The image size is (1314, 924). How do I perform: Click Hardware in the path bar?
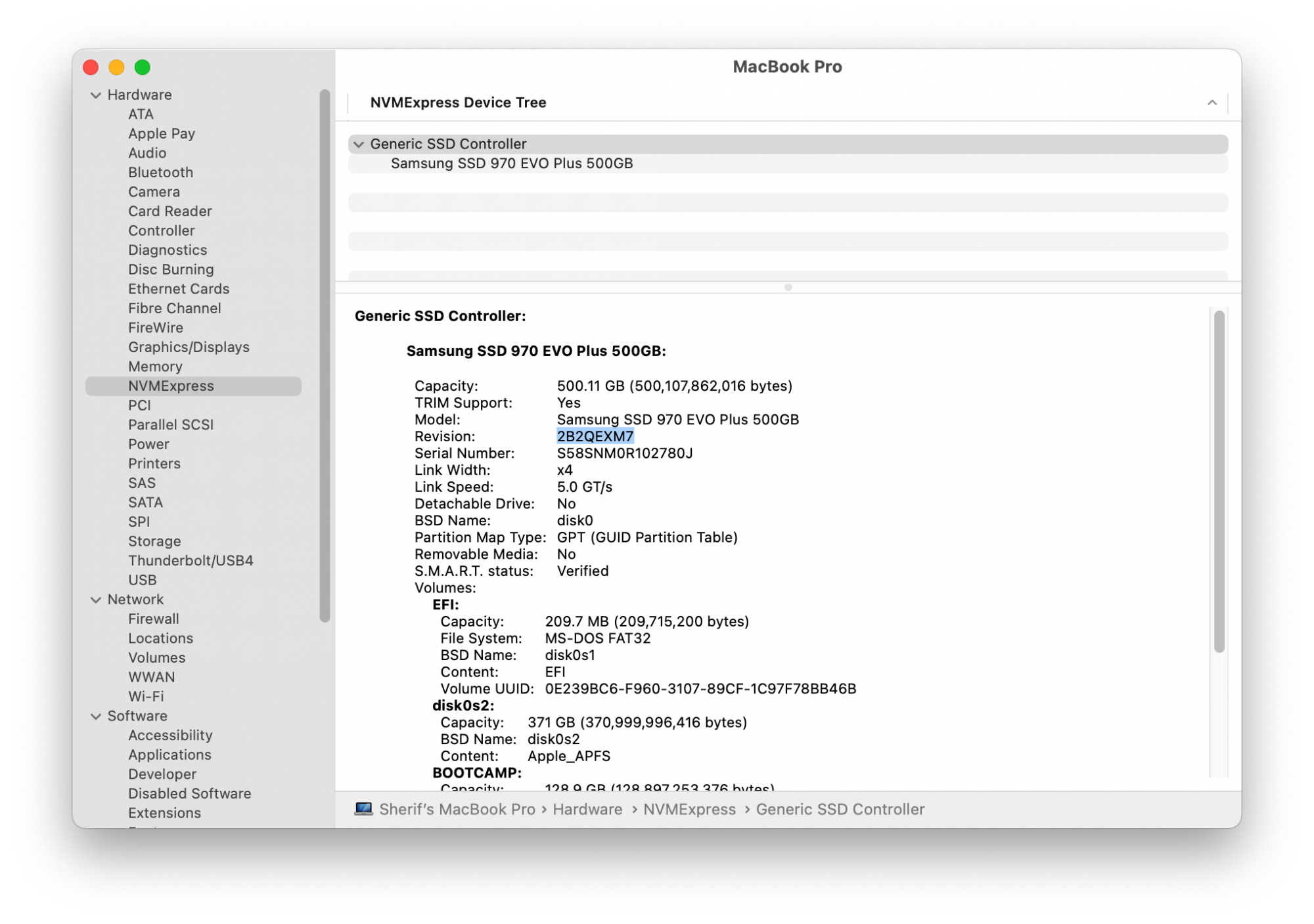(x=587, y=810)
